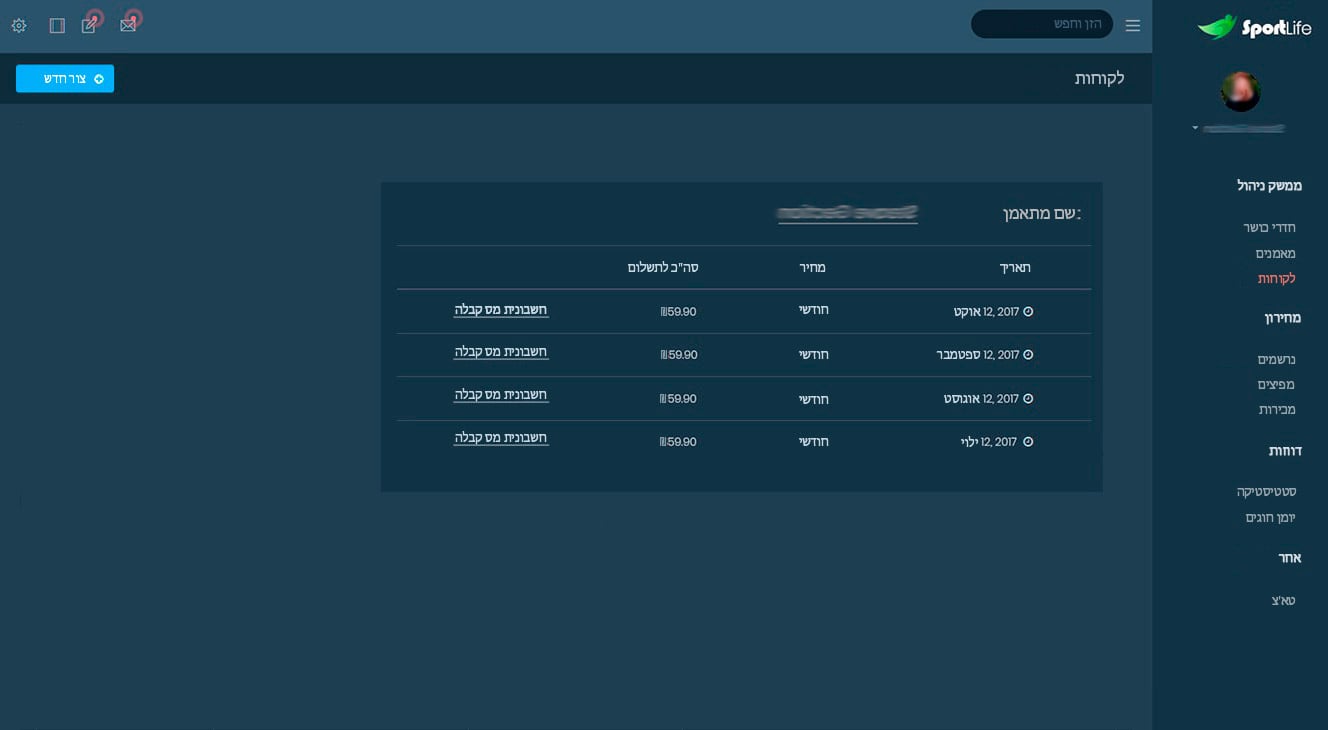Focus the search input field
Screen dimensions: 1328x730
tap(1041, 24)
